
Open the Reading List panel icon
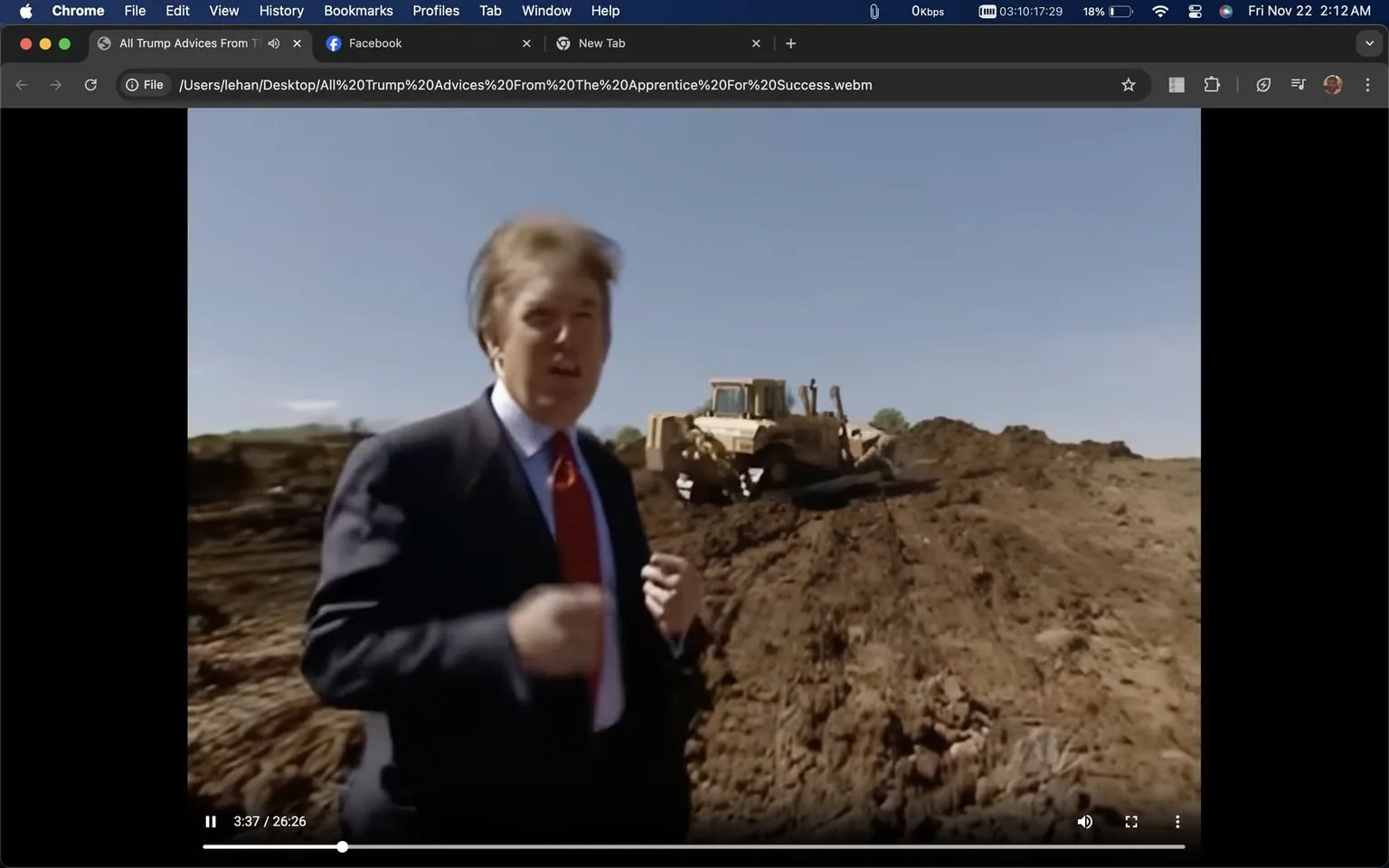click(x=1176, y=84)
